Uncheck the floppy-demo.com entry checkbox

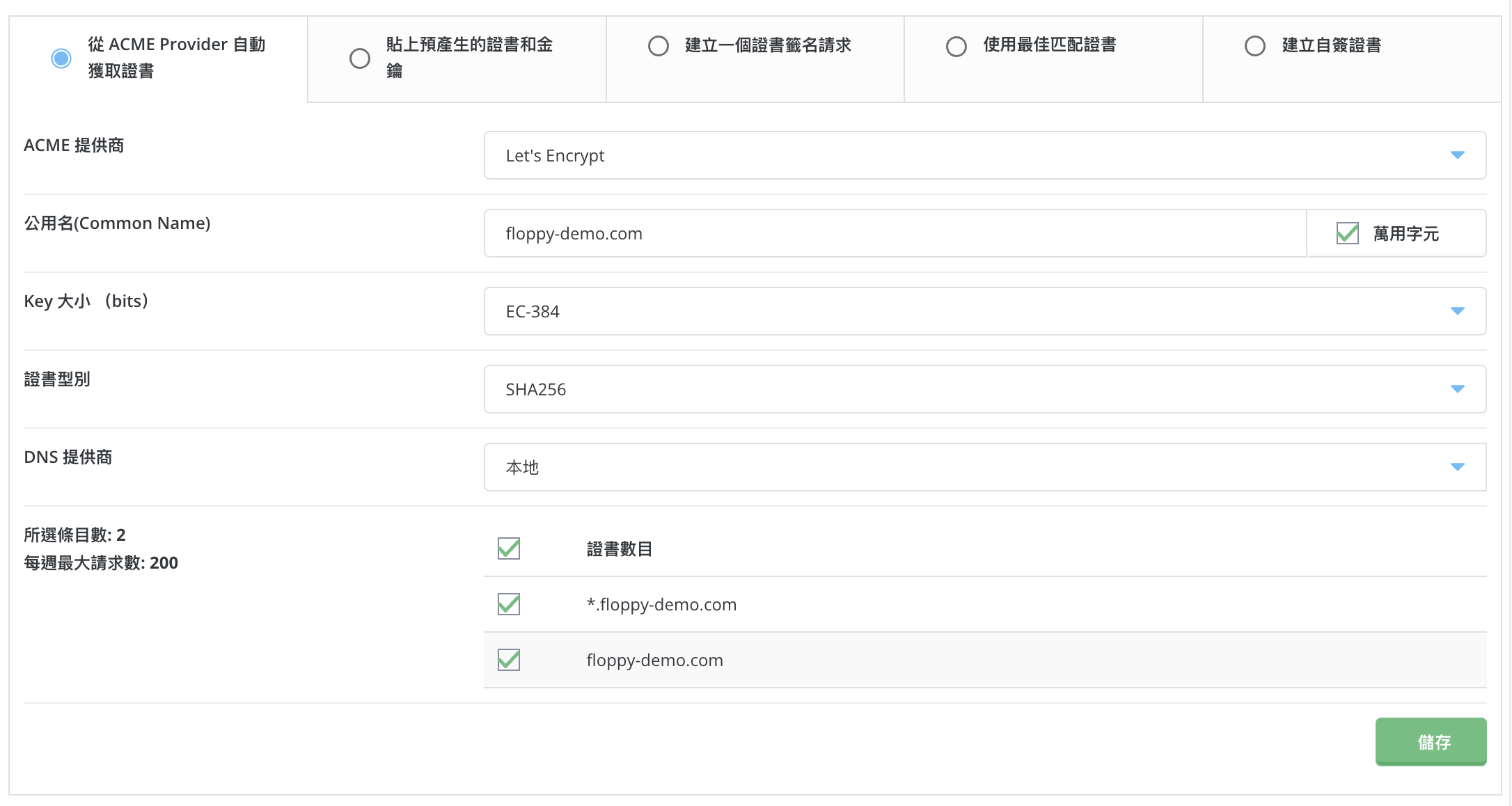coord(509,660)
